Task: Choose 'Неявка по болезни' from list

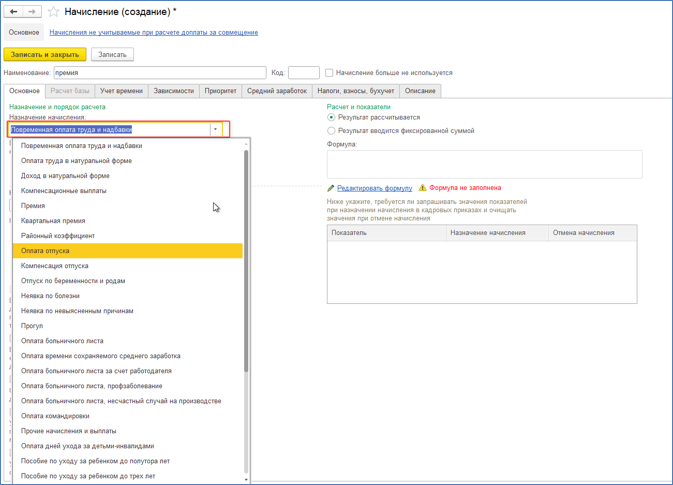Action: [128, 296]
